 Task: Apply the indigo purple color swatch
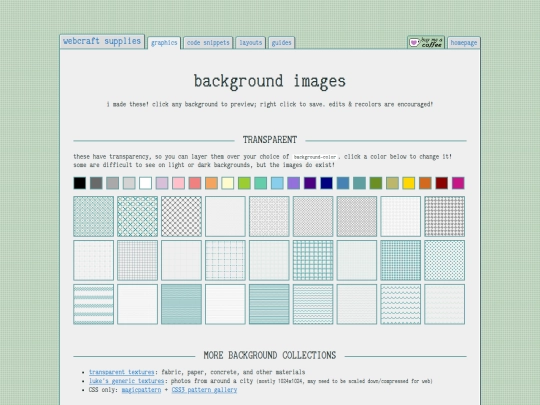pyautogui.click(x=310, y=183)
